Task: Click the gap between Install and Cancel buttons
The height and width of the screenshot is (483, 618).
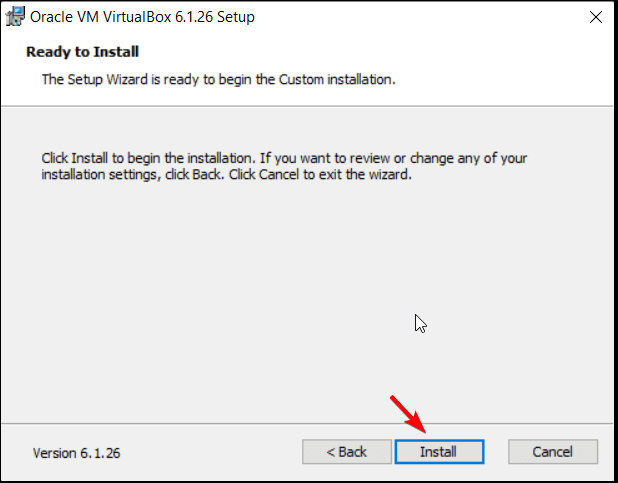Action: pyautogui.click(x=496, y=452)
